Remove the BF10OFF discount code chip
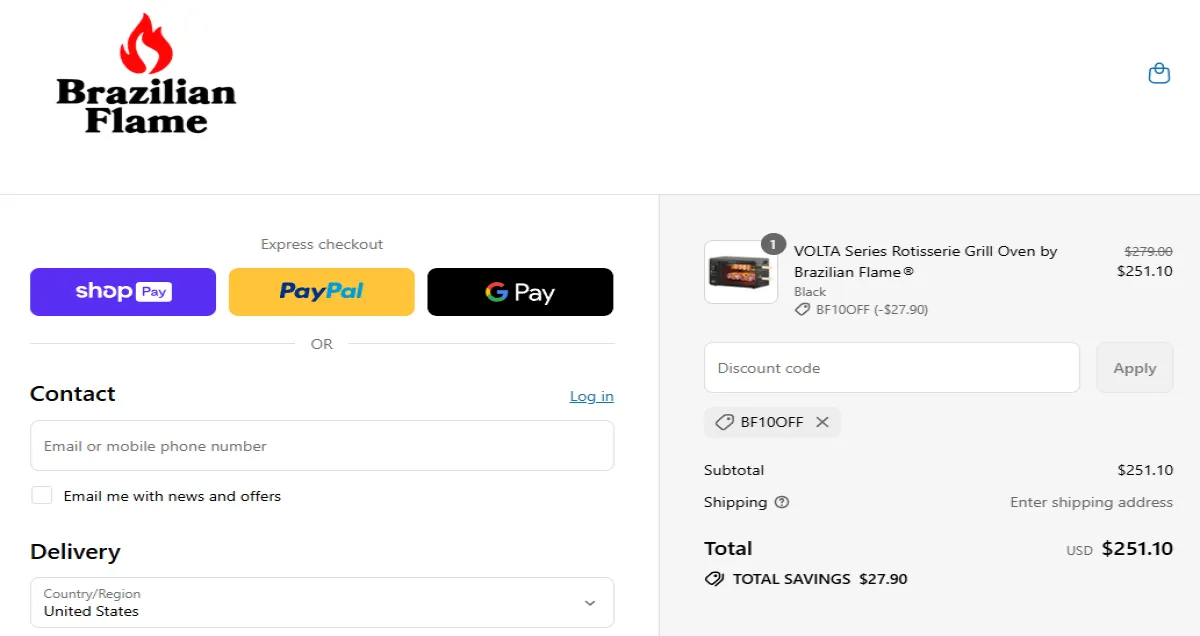Screen dimensions: 1200x636 (x=822, y=422)
